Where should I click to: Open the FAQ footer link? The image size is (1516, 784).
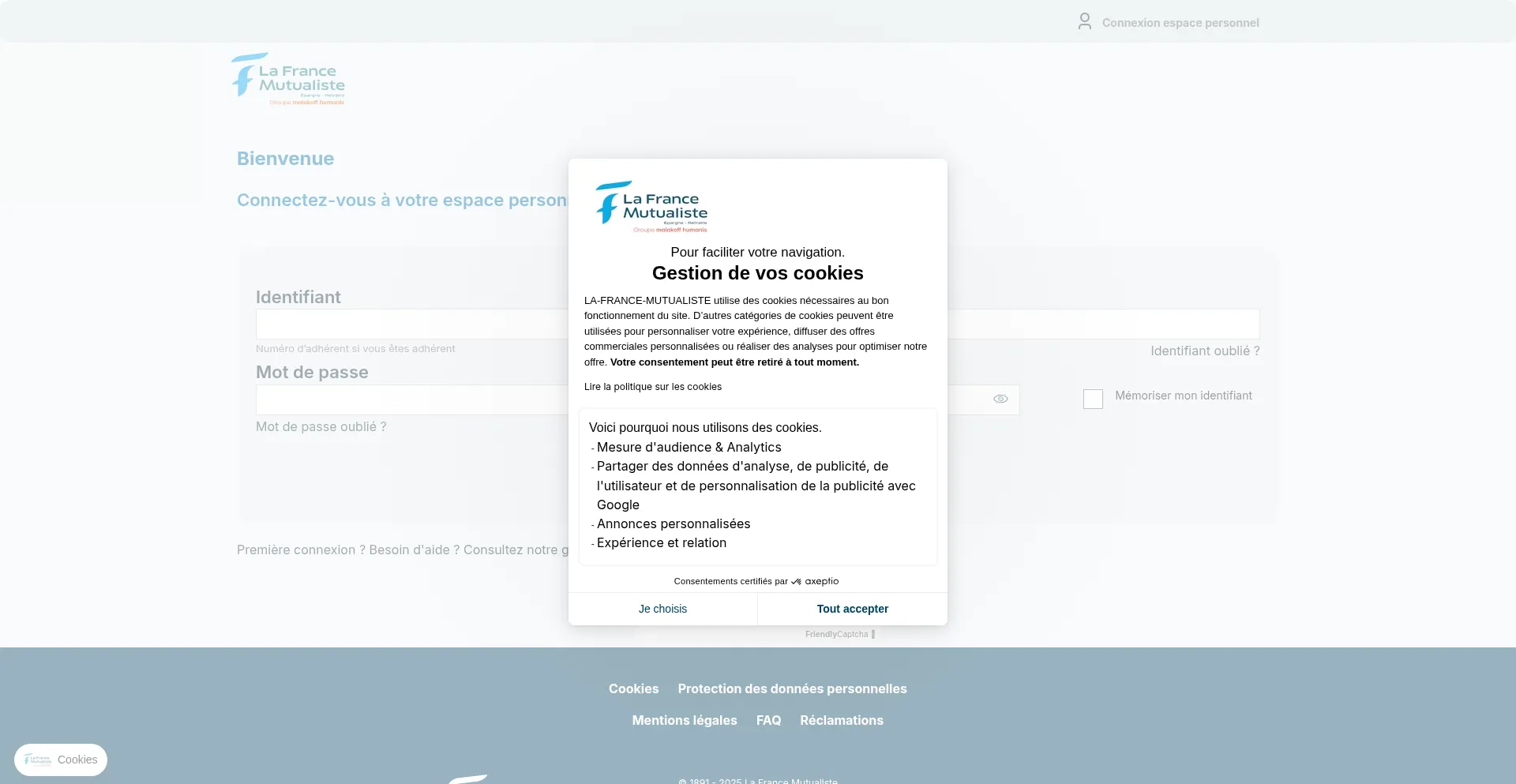[x=768, y=721]
